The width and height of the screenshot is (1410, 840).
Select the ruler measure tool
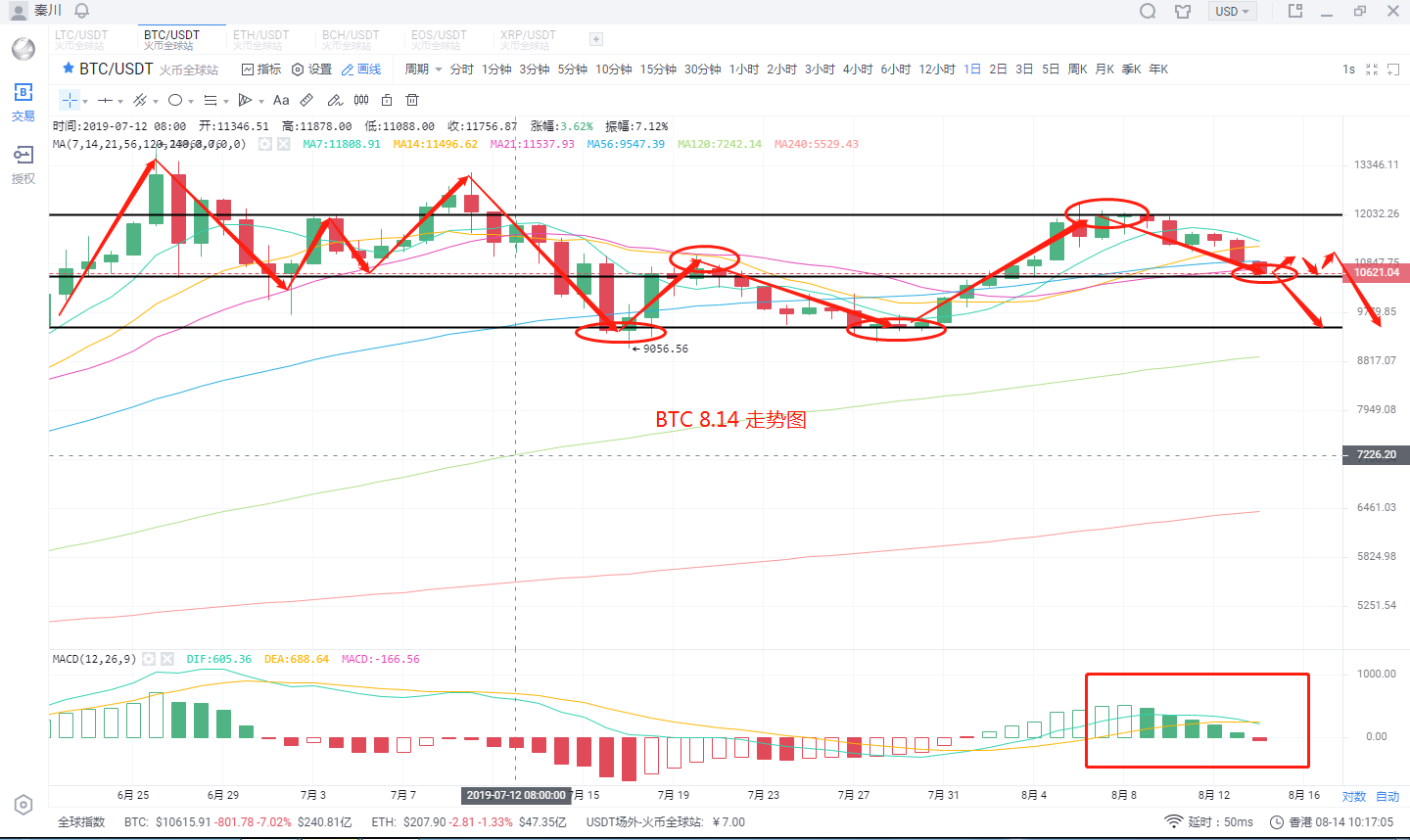[x=306, y=100]
